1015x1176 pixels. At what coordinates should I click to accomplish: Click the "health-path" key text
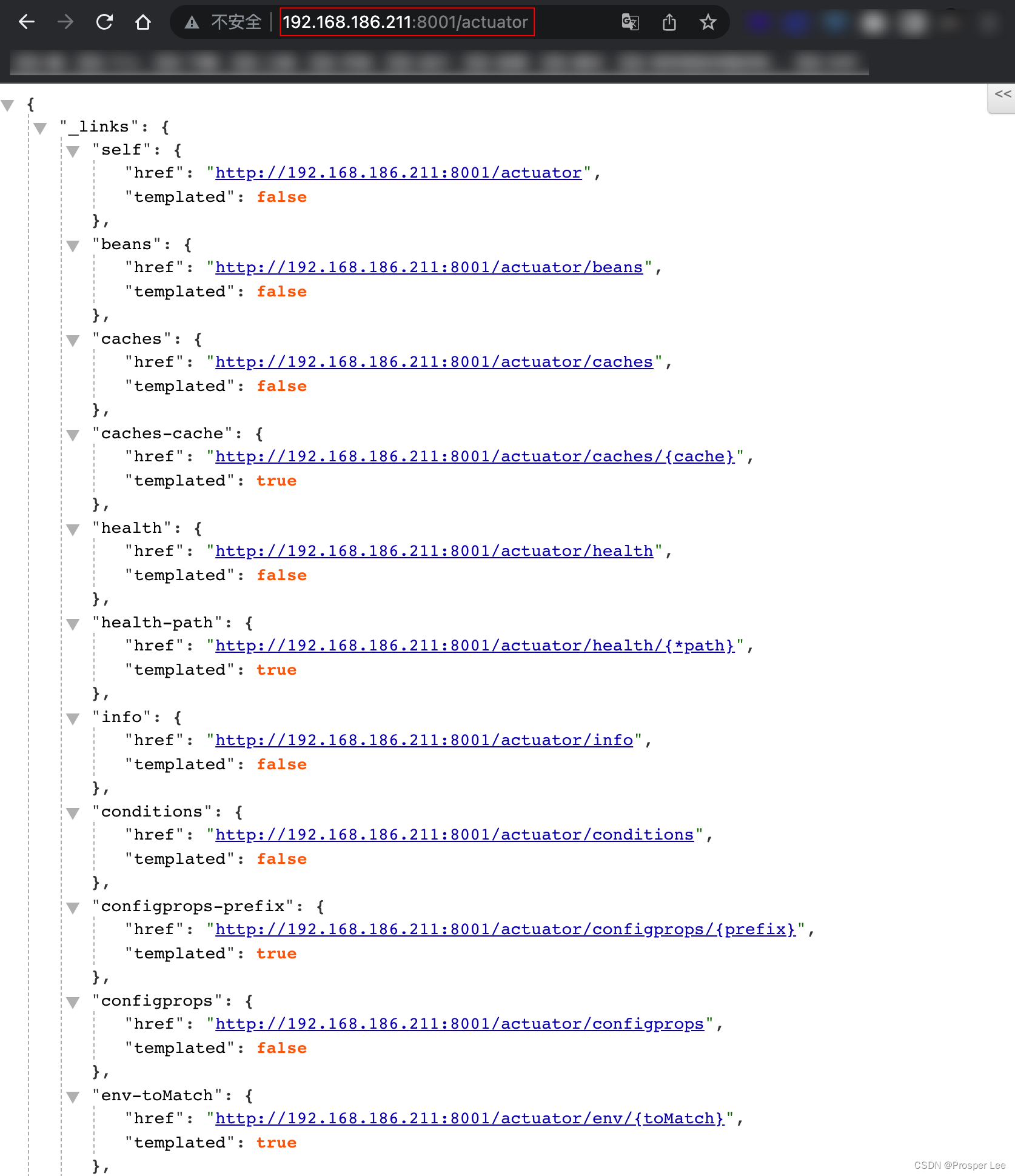point(157,623)
